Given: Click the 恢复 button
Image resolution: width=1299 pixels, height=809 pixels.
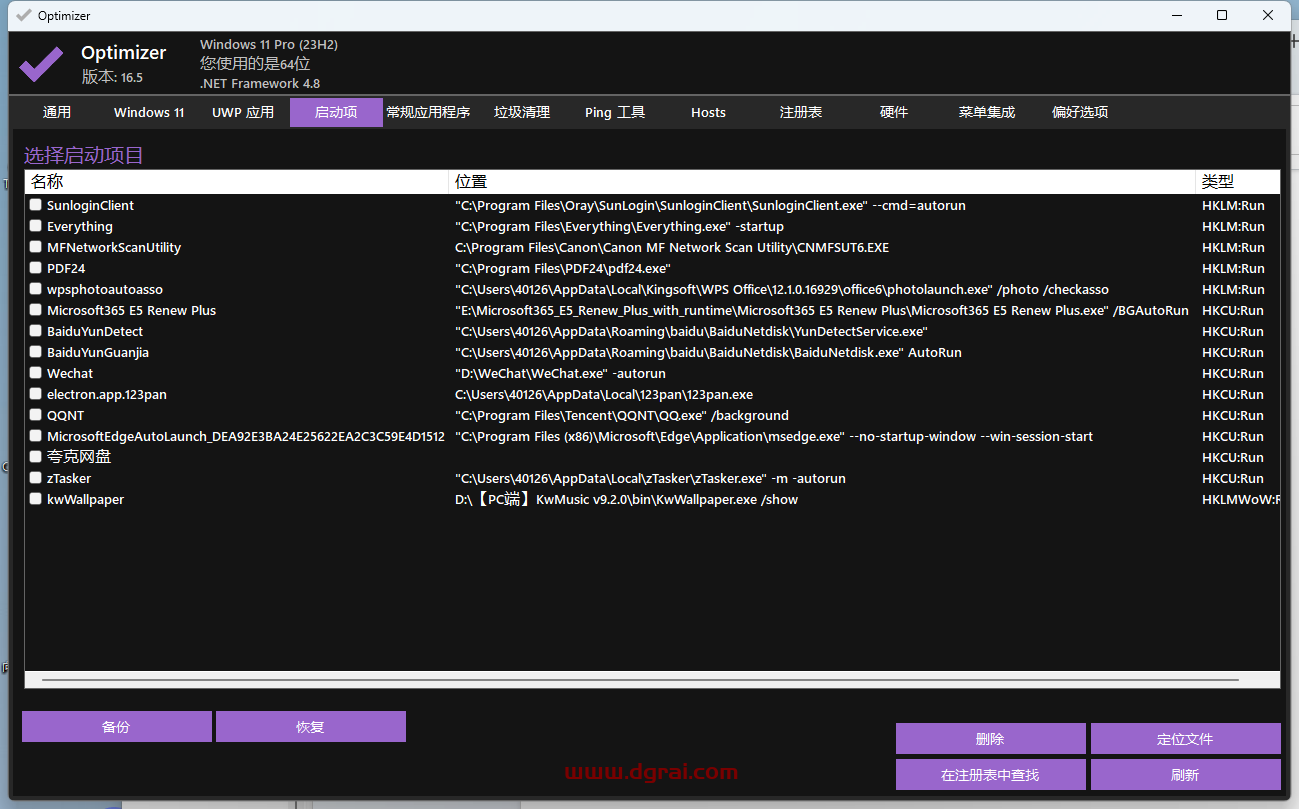Looking at the screenshot, I should click(x=311, y=727).
